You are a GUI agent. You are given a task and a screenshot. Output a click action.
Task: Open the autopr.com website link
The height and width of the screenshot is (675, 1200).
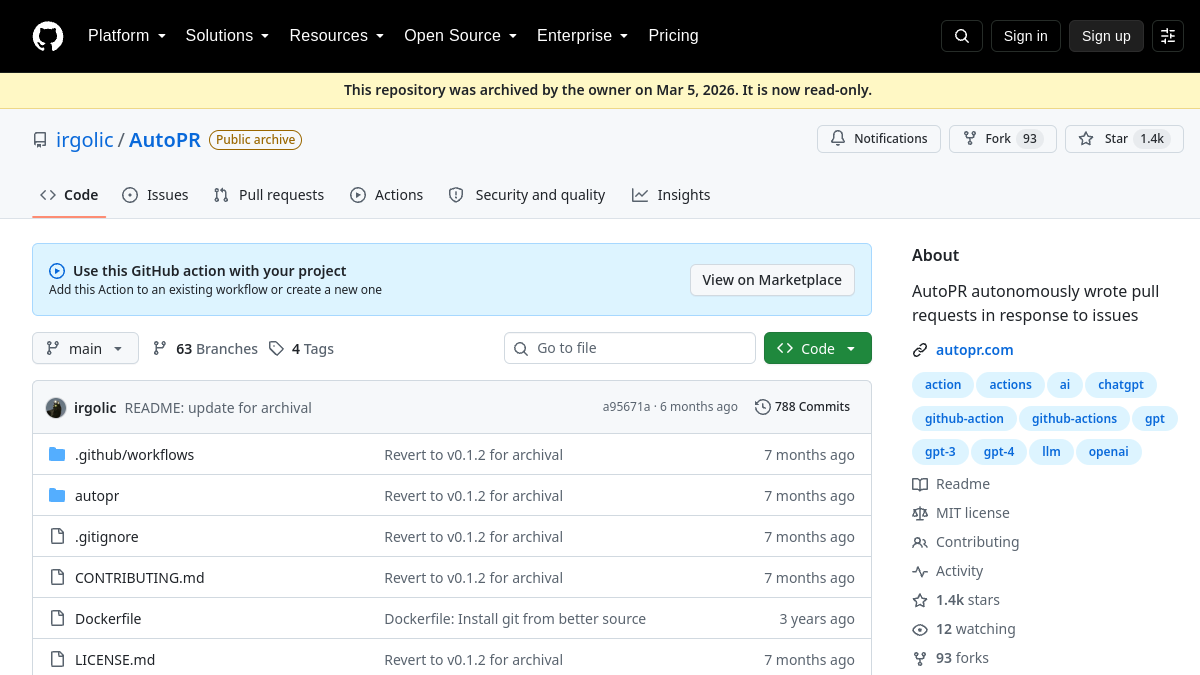[975, 350]
